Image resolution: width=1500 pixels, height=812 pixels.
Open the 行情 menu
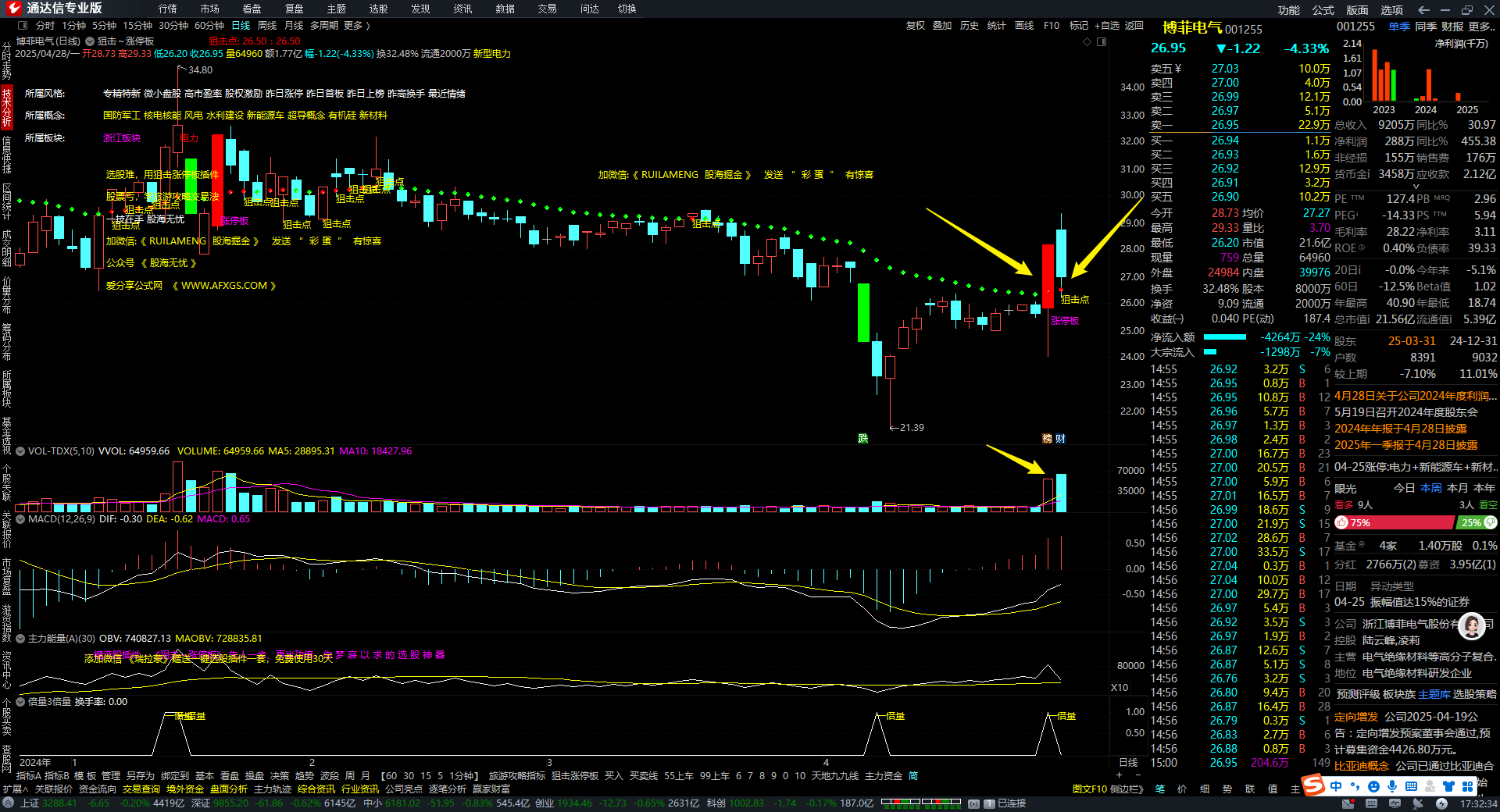pyautogui.click(x=167, y=9)
